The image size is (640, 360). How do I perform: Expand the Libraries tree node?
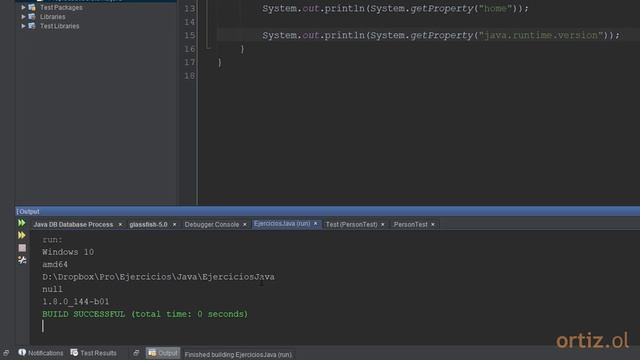coord(23,17)
